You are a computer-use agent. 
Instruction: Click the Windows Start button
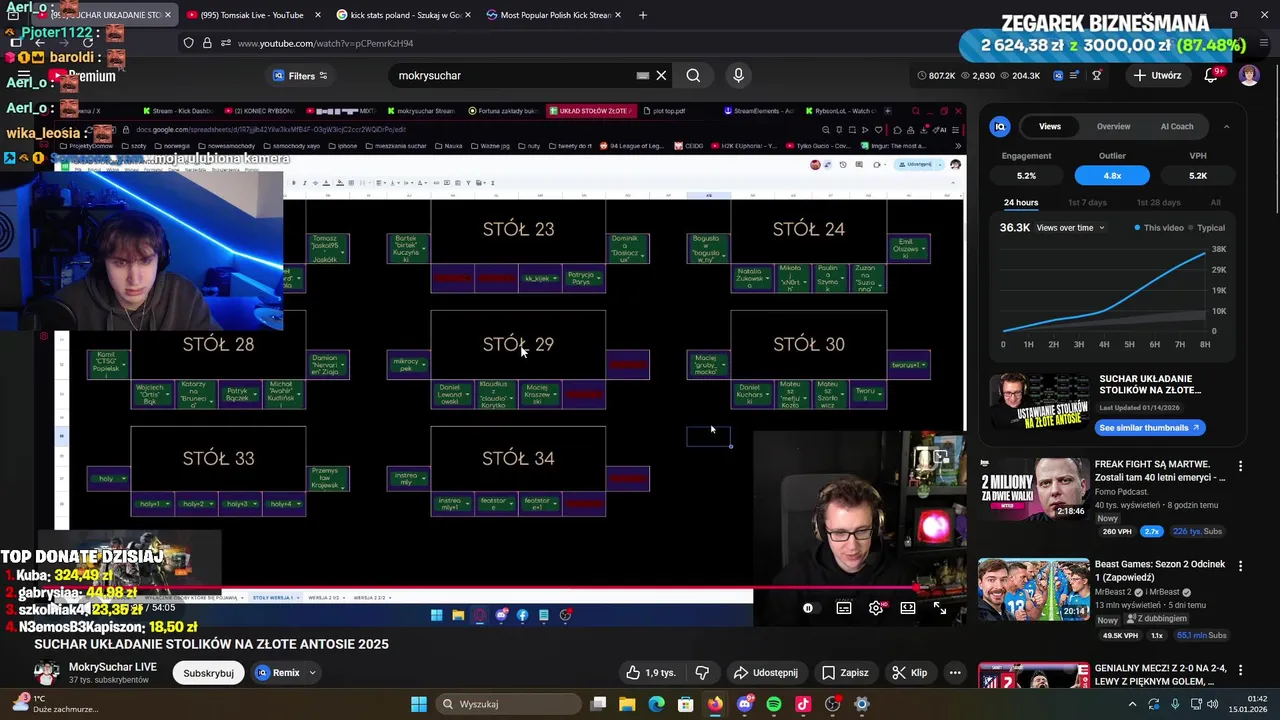point(418,704)
